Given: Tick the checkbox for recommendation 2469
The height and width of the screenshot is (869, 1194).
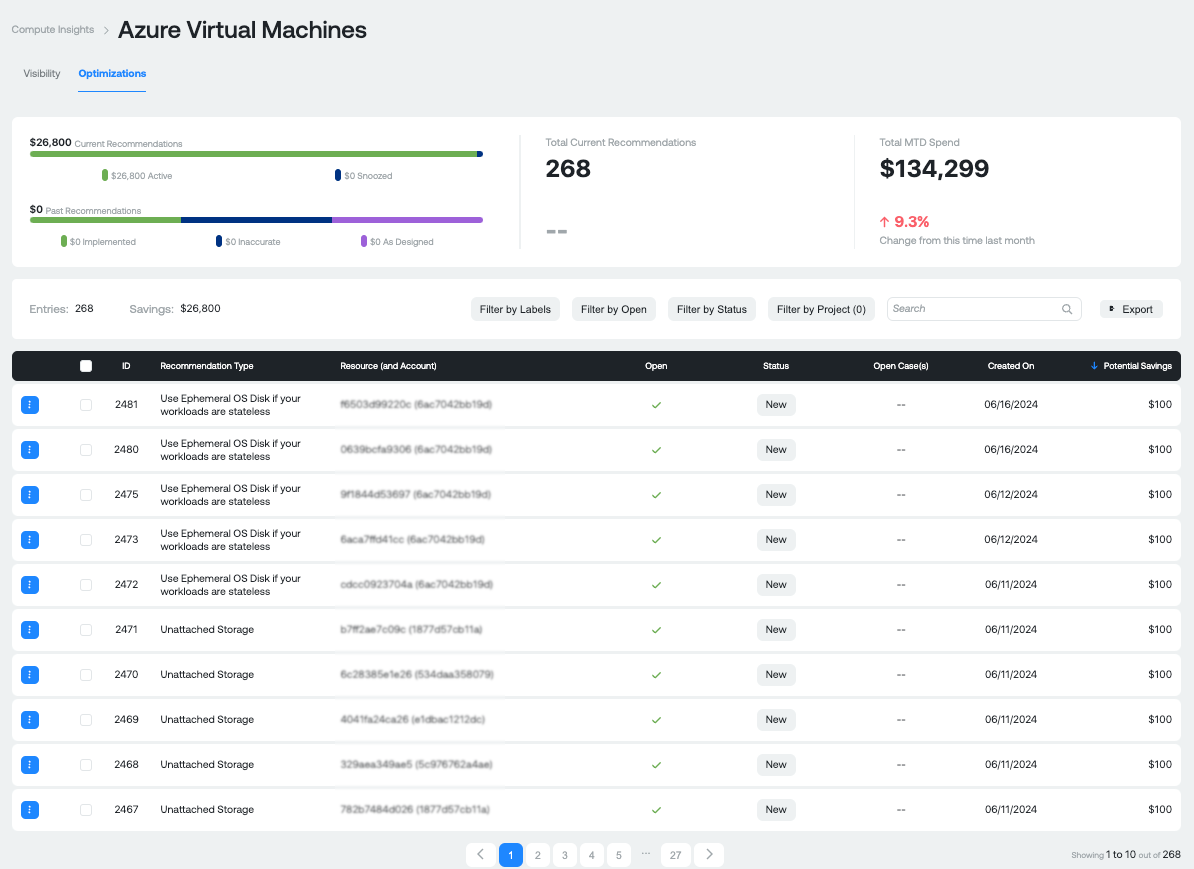Looking at the screenshot, I should tap(86, 720).
